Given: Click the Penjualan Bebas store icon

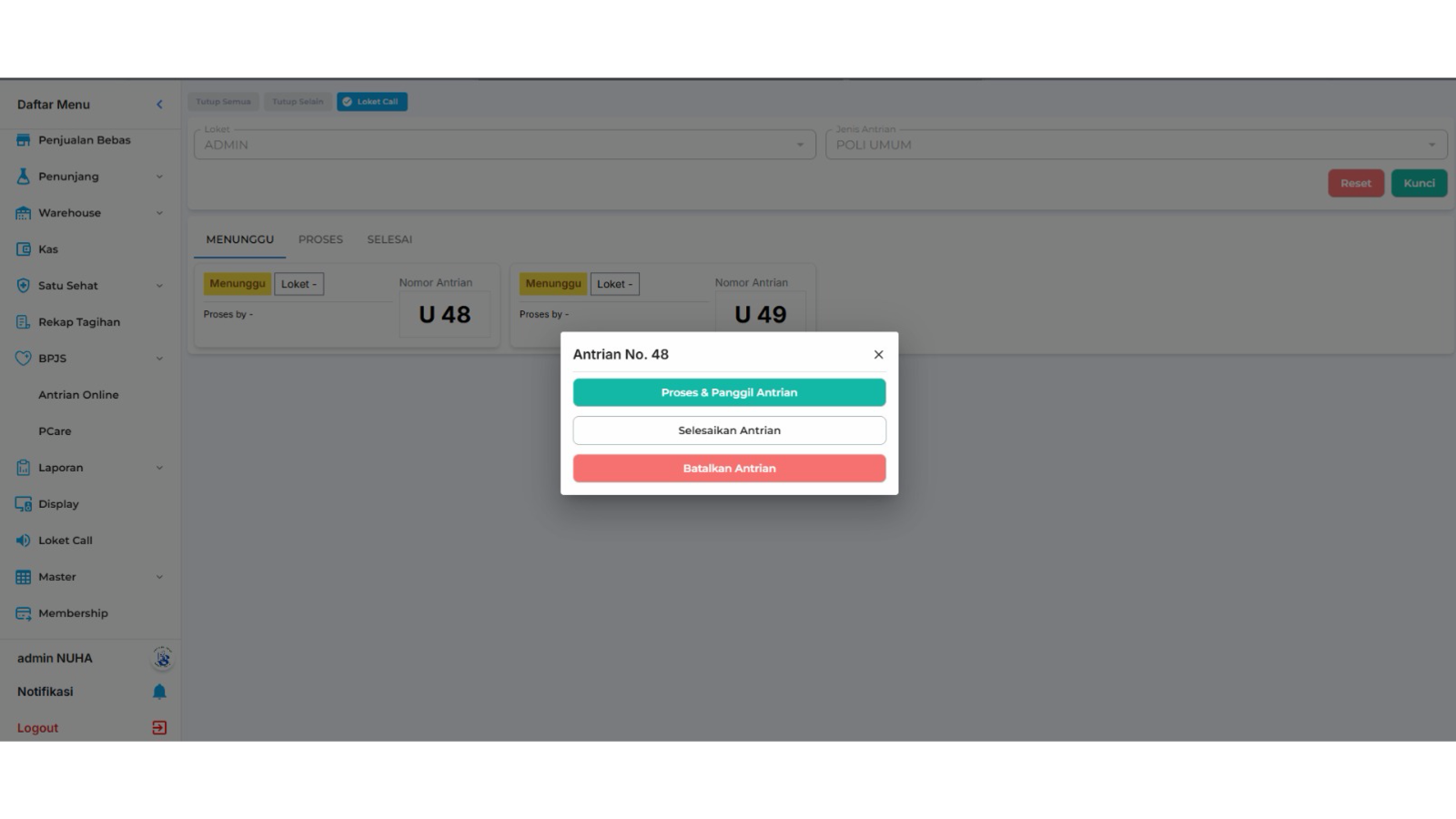Looking at the screenshot, I should [x=23, y=140].
